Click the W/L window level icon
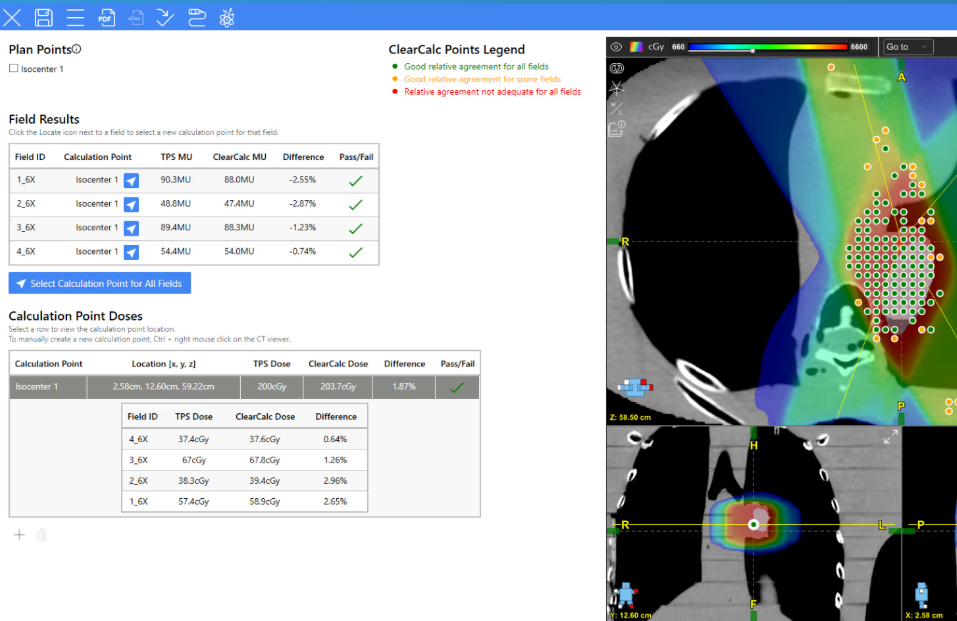Screen dimensions: 957x621 coord(617,109)
